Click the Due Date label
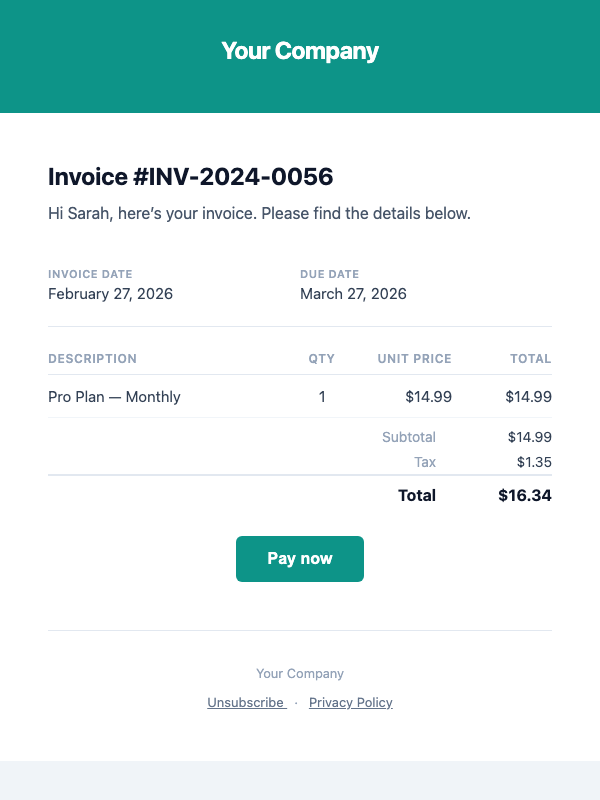This screenshot has width=600, height=800. coord(329,274)
